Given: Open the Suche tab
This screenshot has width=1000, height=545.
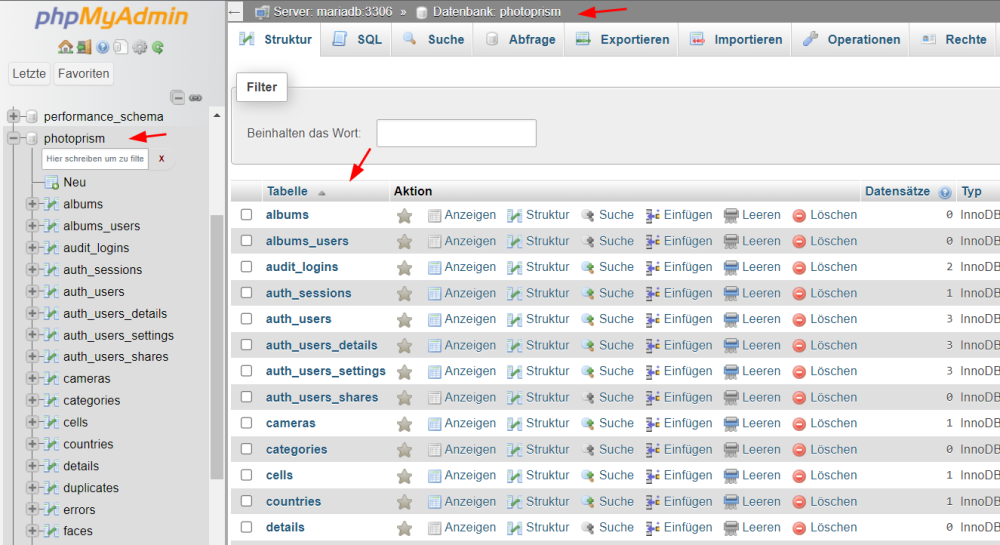Looking at the screenshot, I should 432,40.
